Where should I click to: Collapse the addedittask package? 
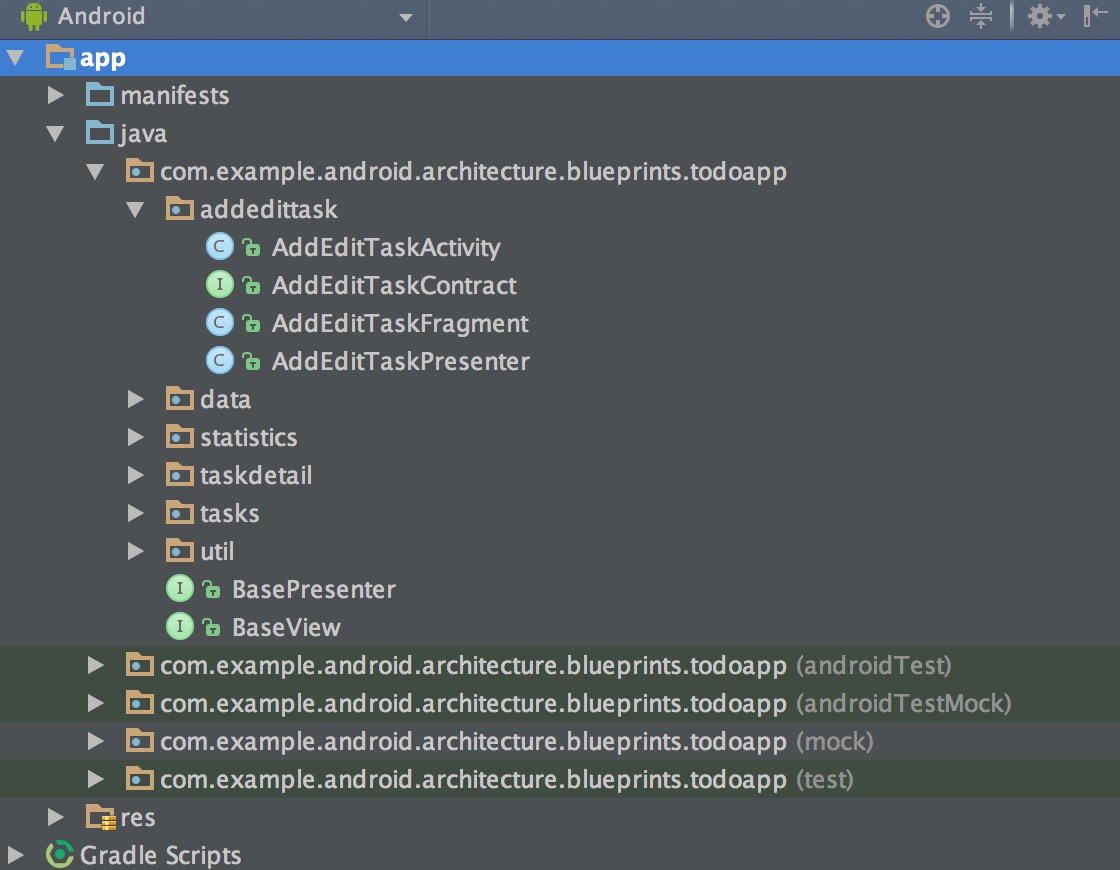click(x=135, y=209)
